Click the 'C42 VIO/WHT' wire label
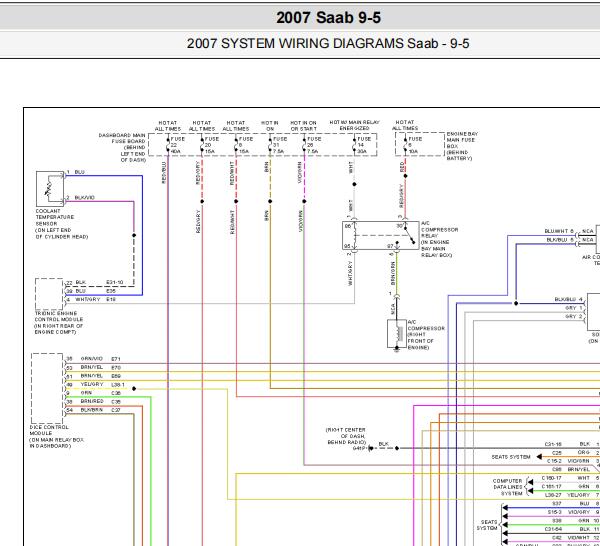The height and width of the screenshot is (546, 600). point(571,538)
